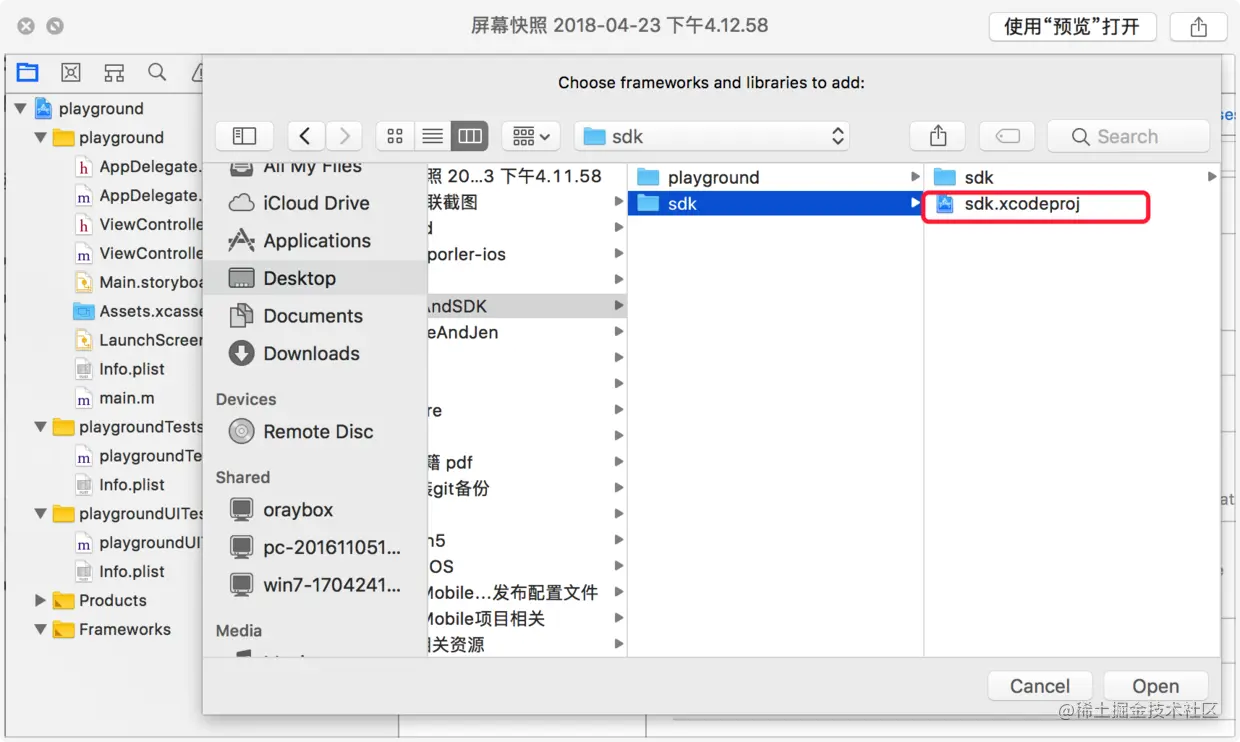Select the playground folder in middle column

(x=776, y=177)
